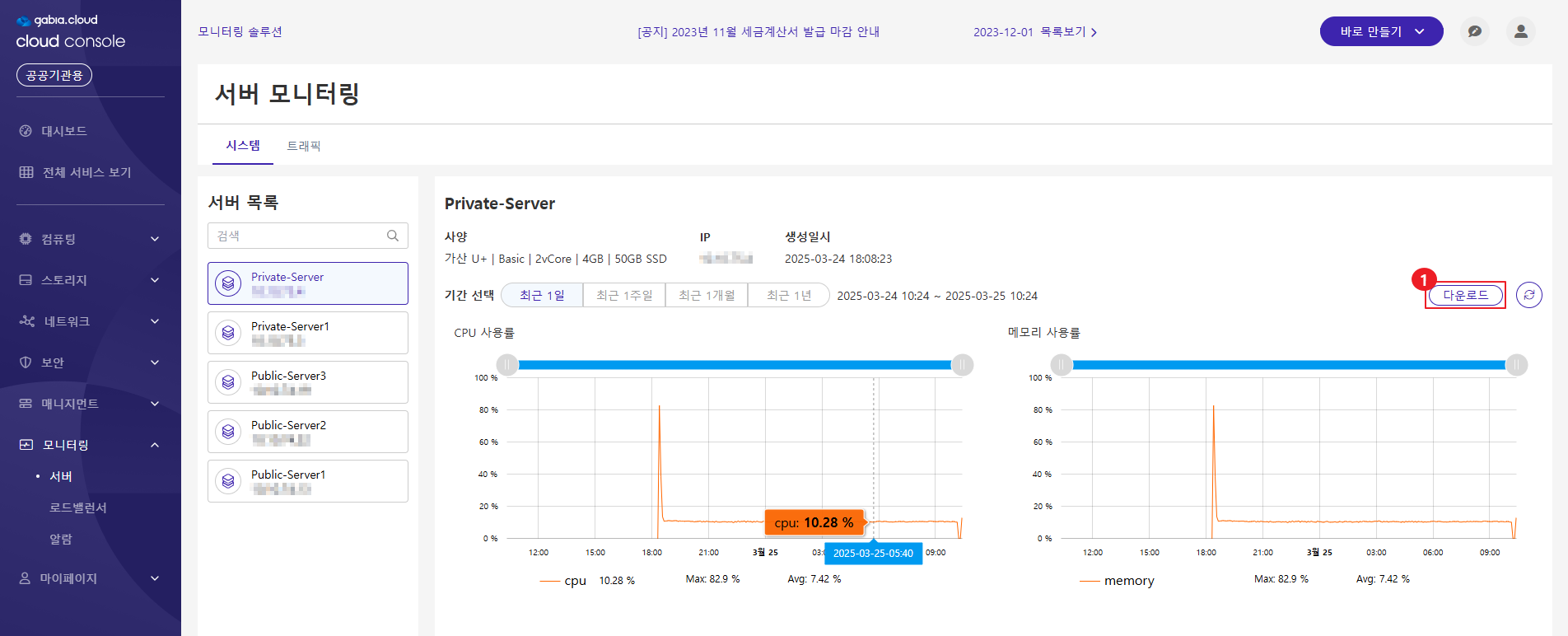Click the chat support icon in header
The width and height of the screenshot is (1568, 636).
coord(1475,31)
